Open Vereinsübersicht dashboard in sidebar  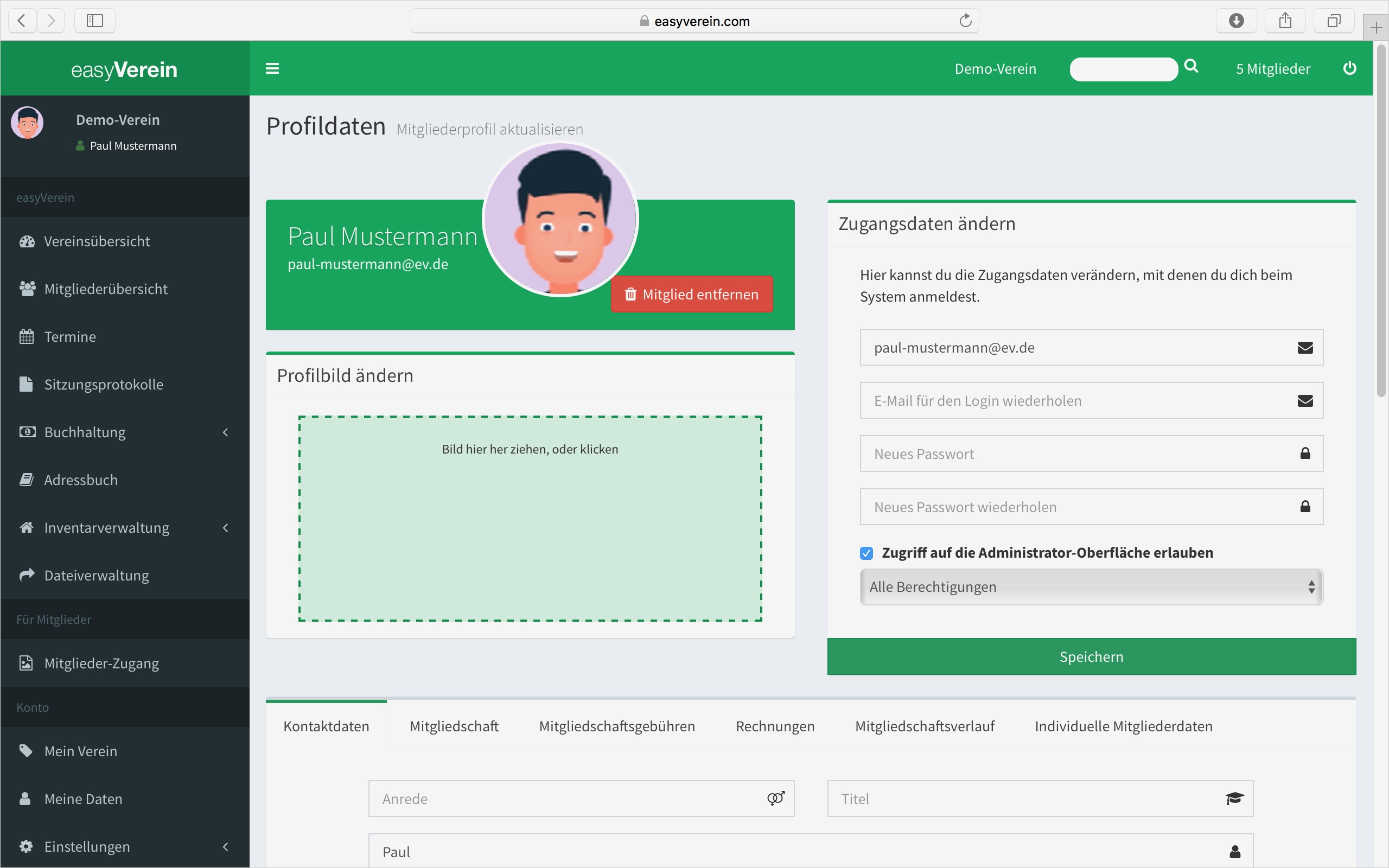pyautogui.click(x=97, y=241)
